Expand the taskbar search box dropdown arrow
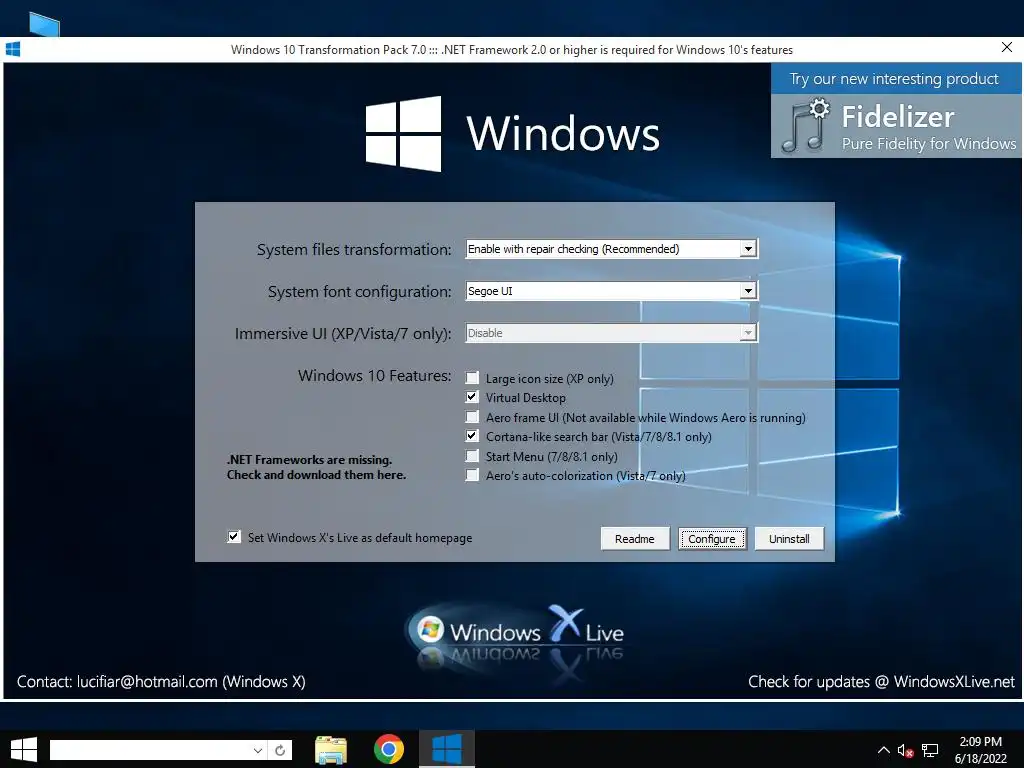1024x768 pixels. [258, 750]
